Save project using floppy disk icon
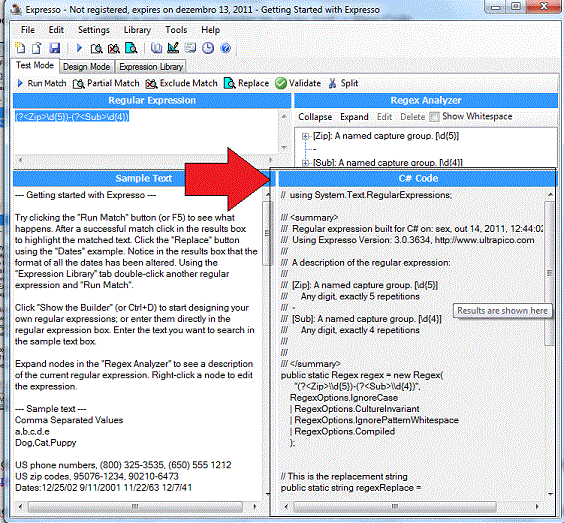Image resolution: width=564 pixels, height=523 pixels. [54, 48]
